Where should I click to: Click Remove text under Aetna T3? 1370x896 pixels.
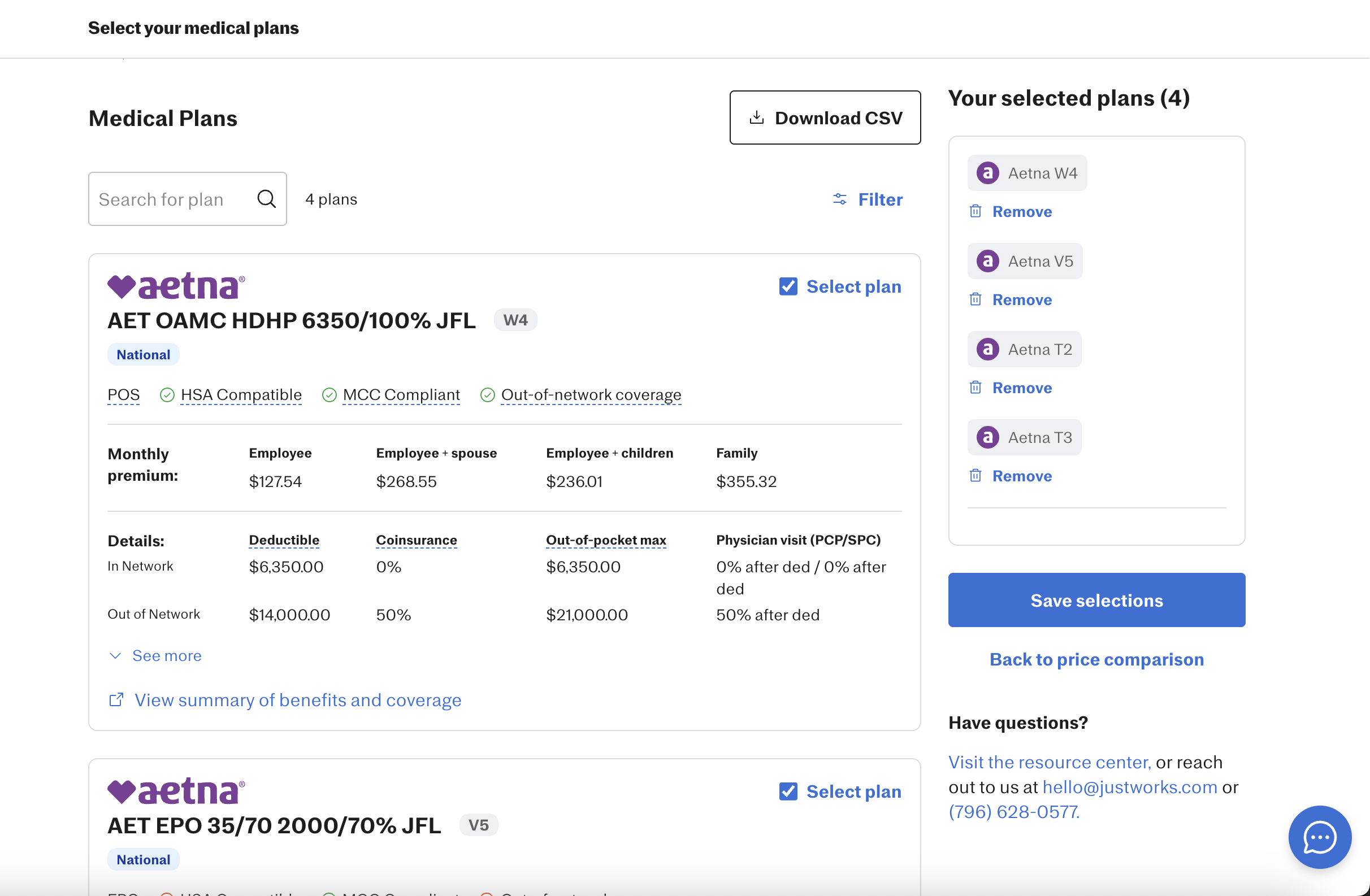(x=1022, y=475)
